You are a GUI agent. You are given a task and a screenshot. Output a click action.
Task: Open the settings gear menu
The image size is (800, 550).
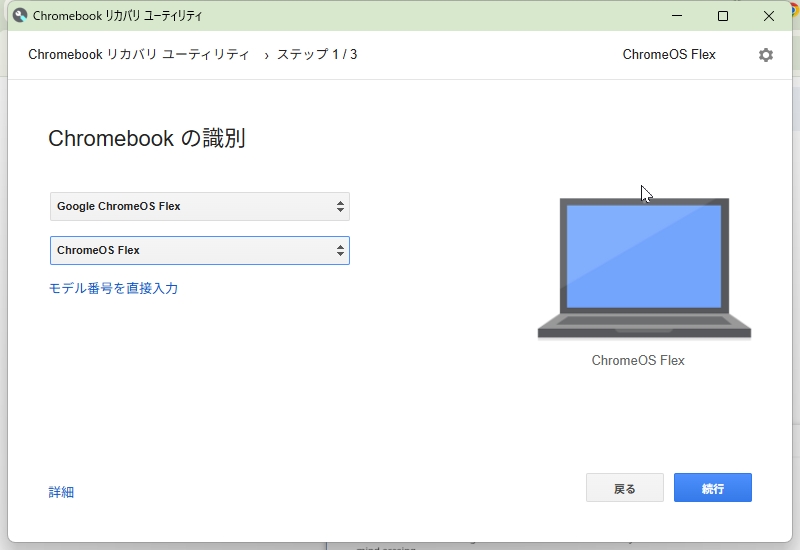pos(765,55)
